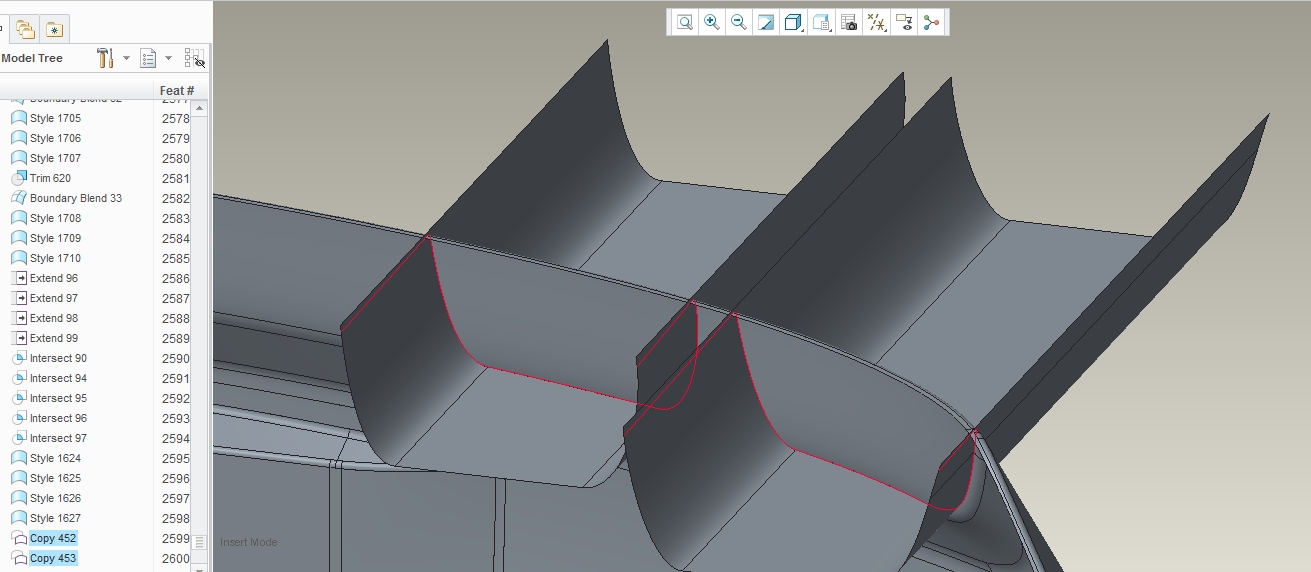
Task: Select Trim 620 in the model tree
Action: click(50, 178)
